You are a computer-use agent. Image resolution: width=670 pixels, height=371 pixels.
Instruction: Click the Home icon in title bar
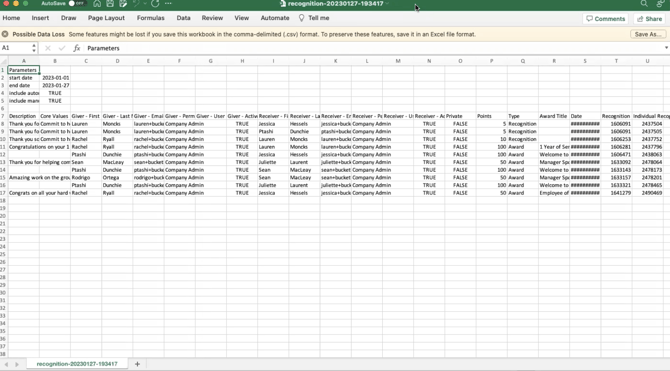[x=97, y=3]
